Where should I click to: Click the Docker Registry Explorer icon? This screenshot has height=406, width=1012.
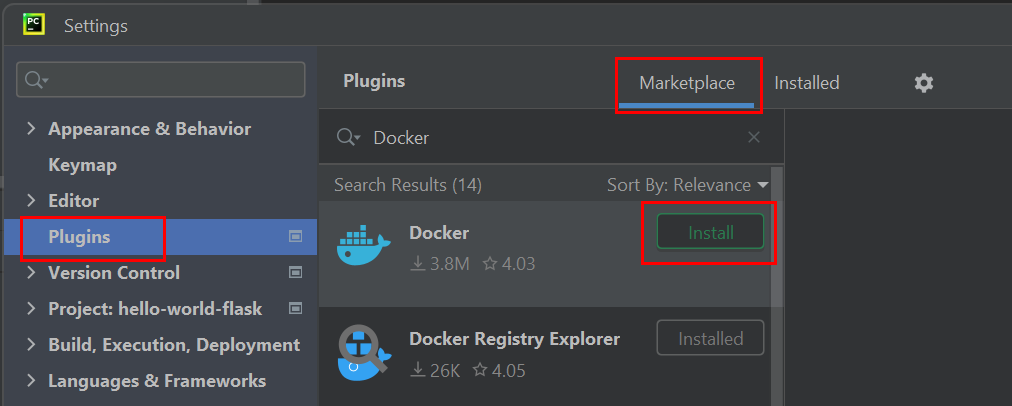click(364, 352)
